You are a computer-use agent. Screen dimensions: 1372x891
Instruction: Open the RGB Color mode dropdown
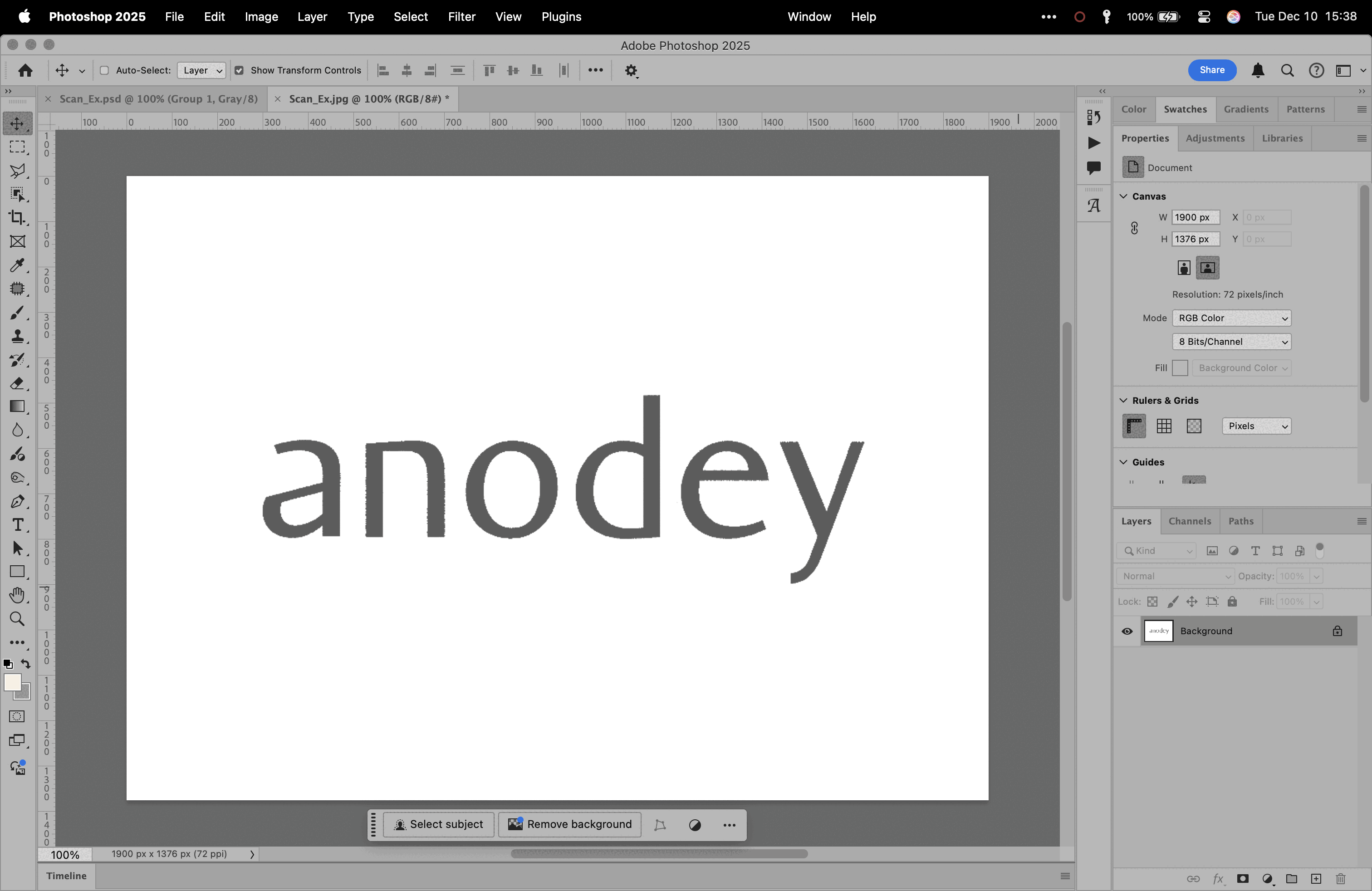(x=1231, y=318)
